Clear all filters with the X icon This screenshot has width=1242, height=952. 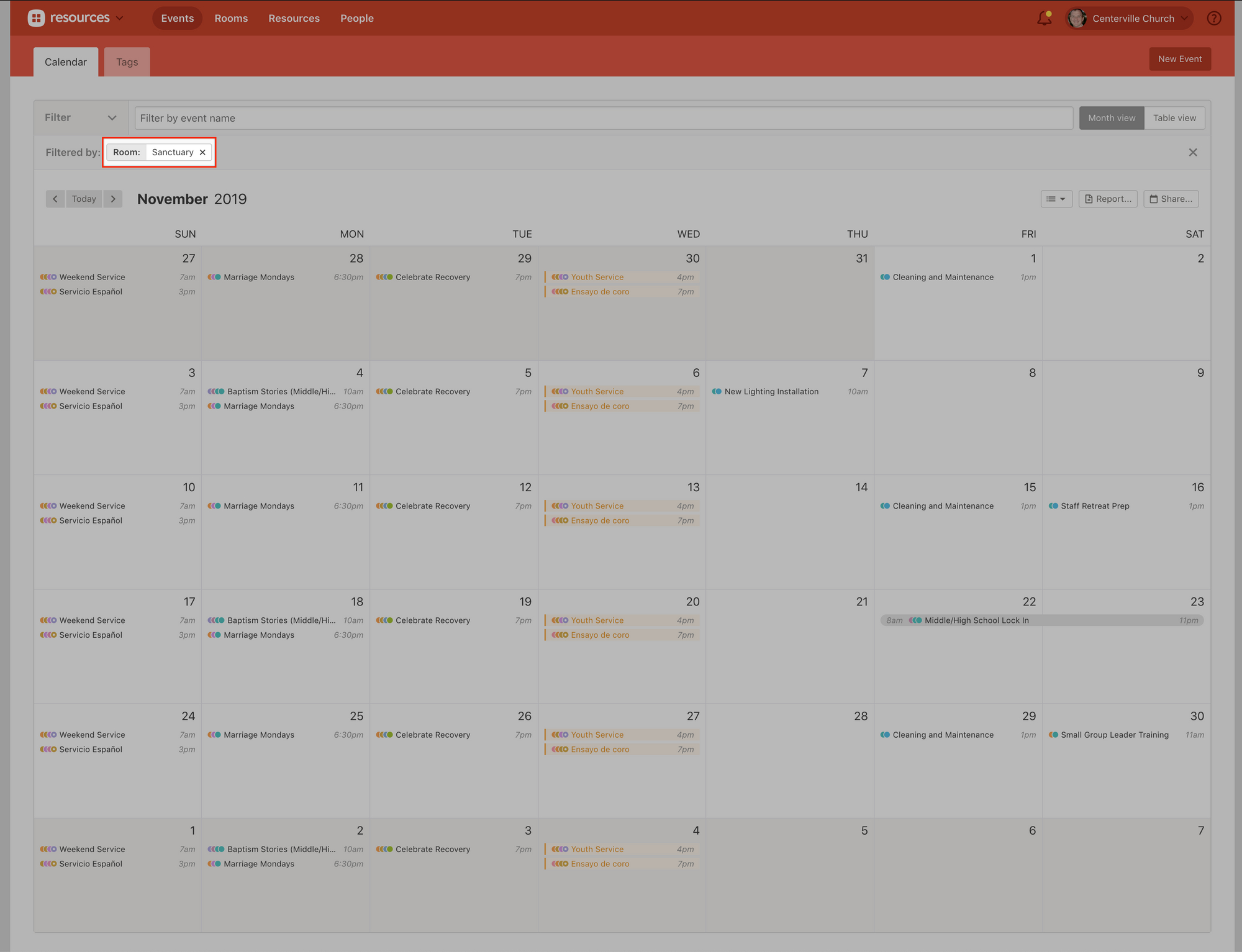[x=1193, y=152]
